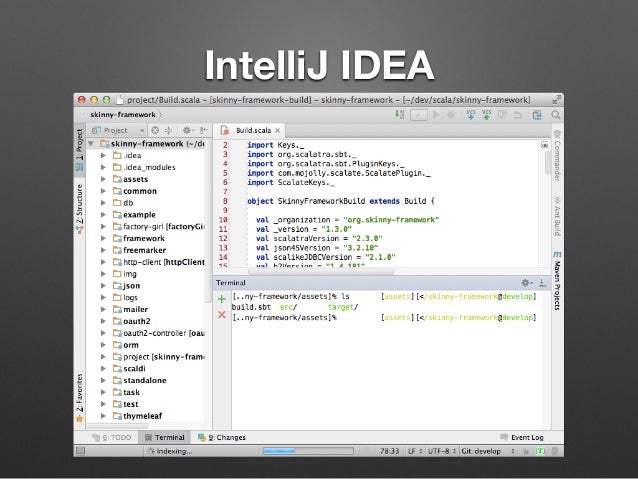638x479 pixels.
Task: Open the 9: Changes tool tab
Action: pyautogui.click(x=222, y=437)
